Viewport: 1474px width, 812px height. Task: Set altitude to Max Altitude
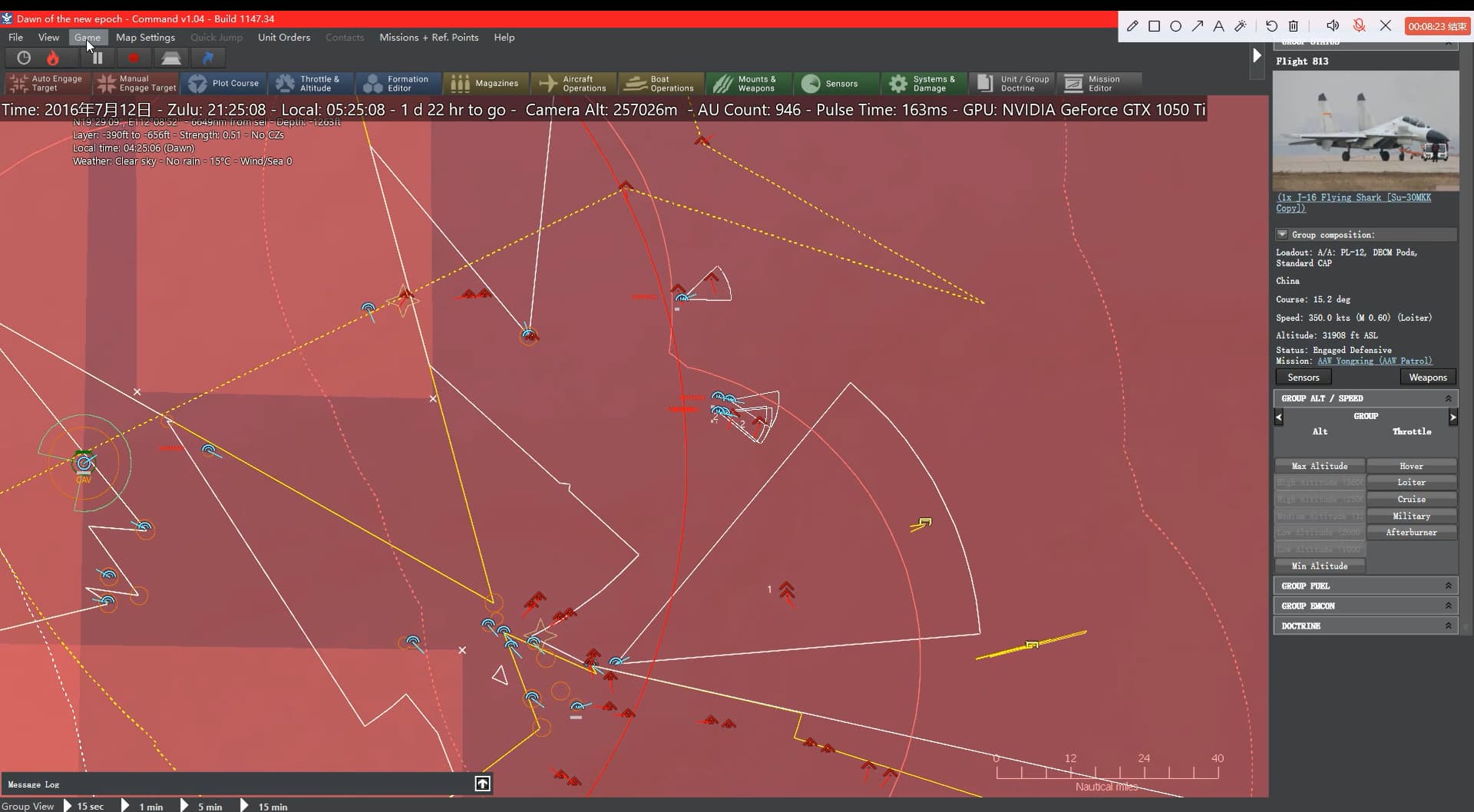click(x=1320, y=466)
